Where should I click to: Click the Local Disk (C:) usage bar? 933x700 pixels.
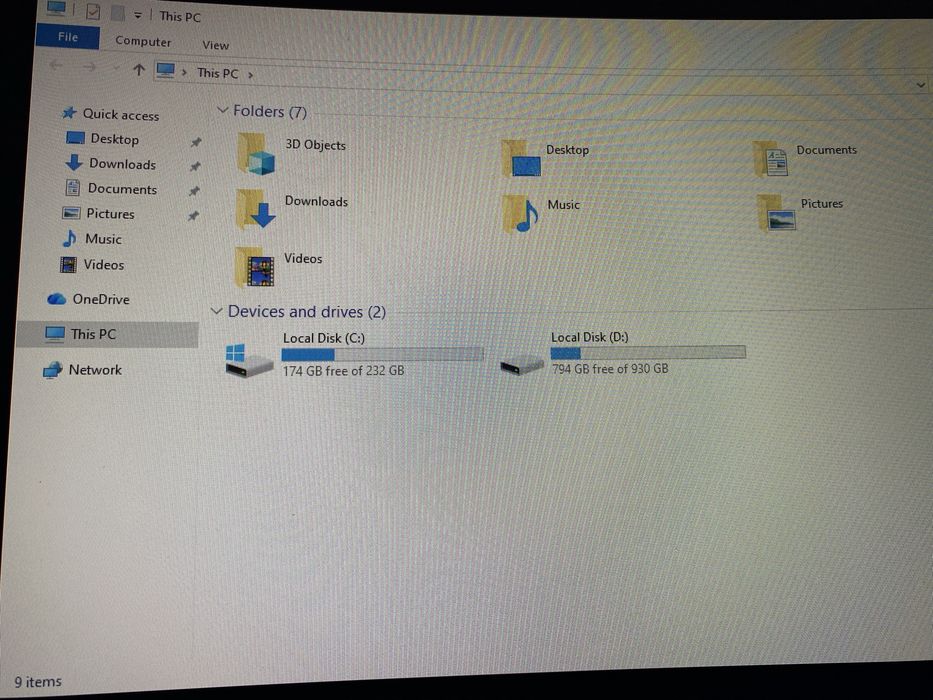(382, 354)
